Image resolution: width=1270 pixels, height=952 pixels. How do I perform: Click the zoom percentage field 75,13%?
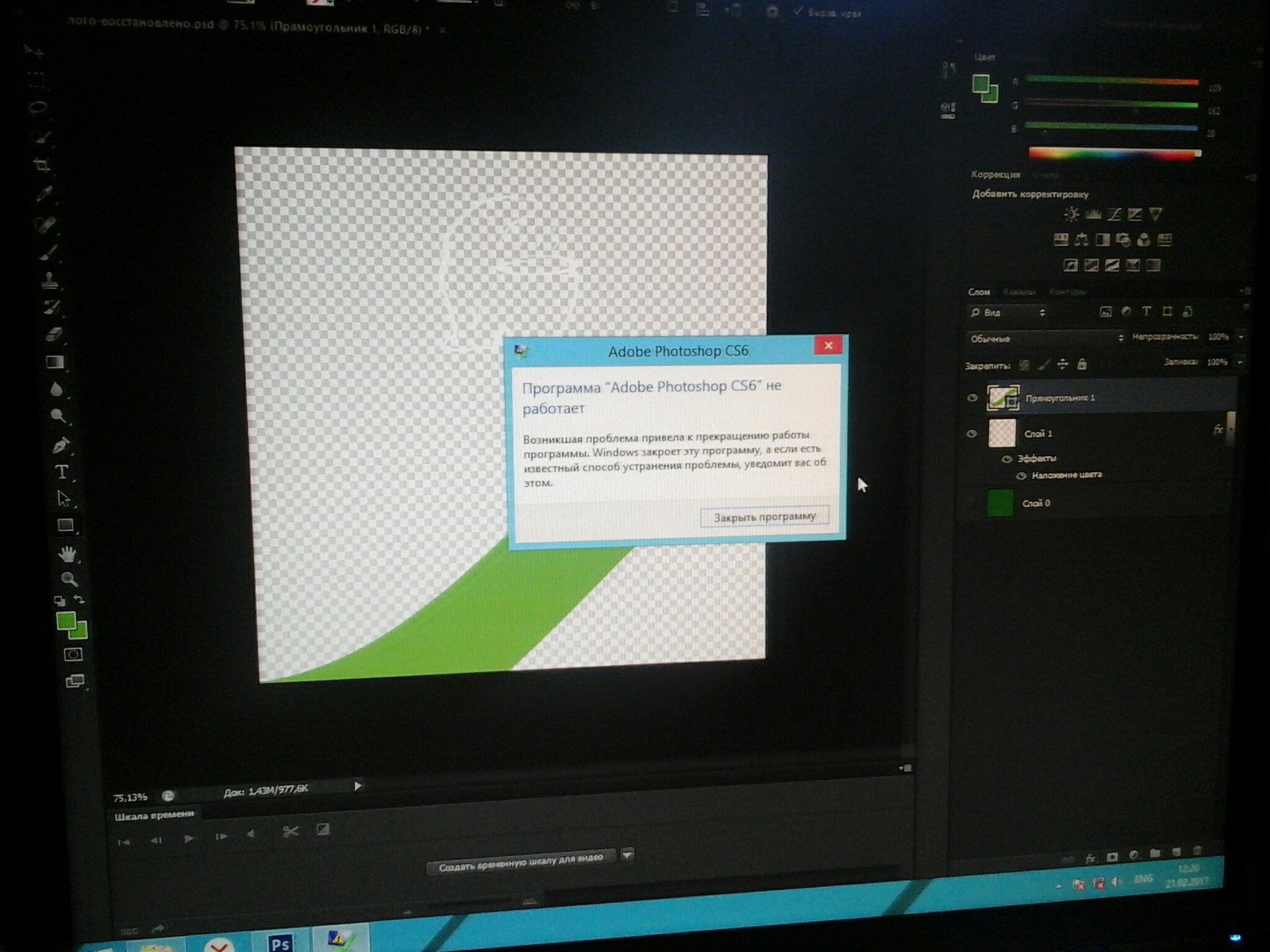[130, 797]
